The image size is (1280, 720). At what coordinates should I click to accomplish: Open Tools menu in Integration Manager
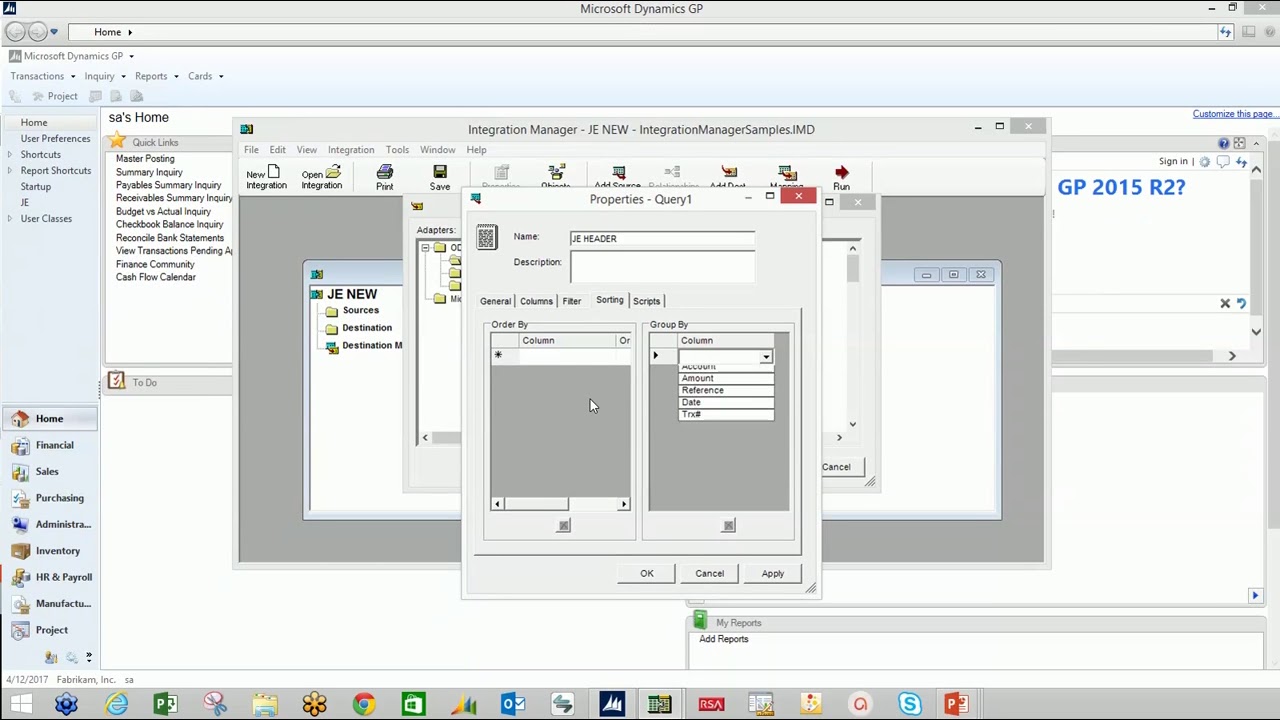(x=397, y=150)
